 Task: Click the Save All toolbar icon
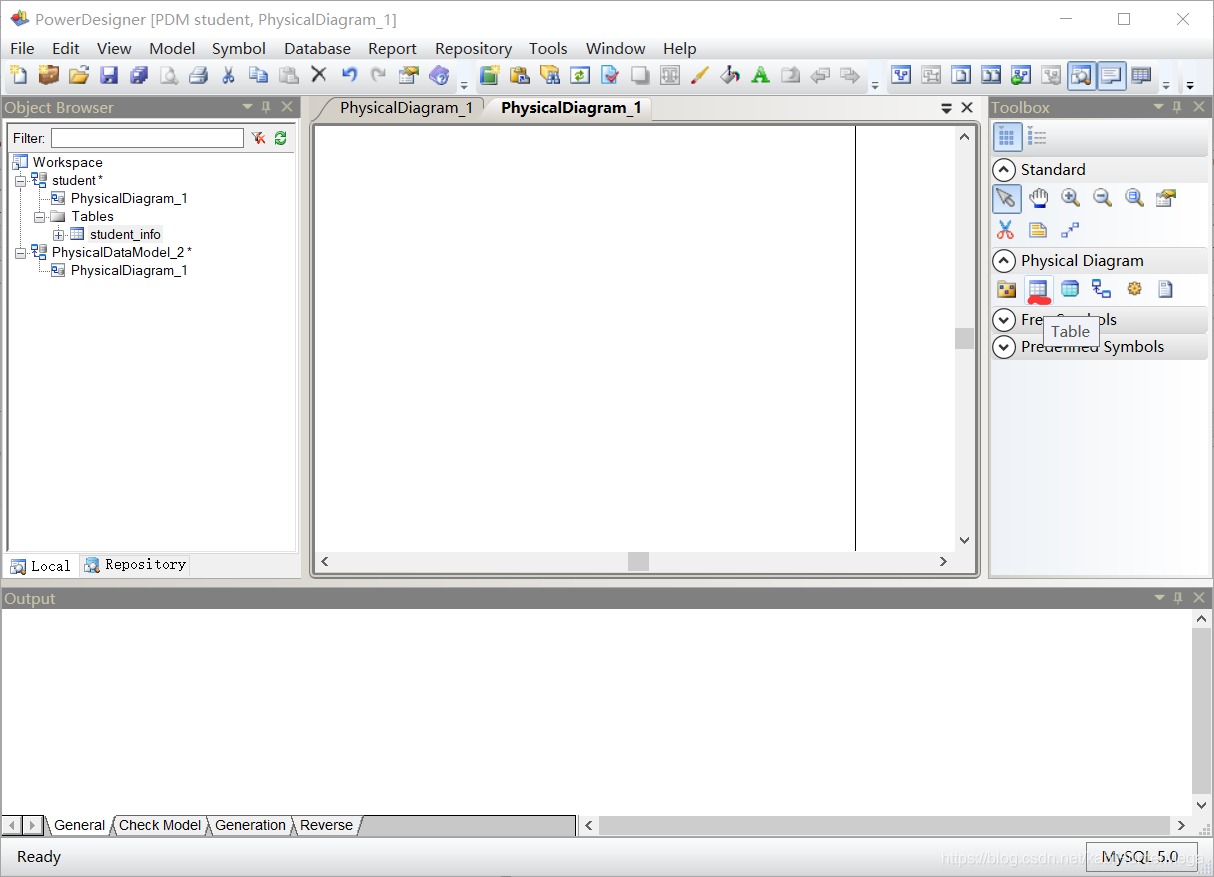click(139, 75)
